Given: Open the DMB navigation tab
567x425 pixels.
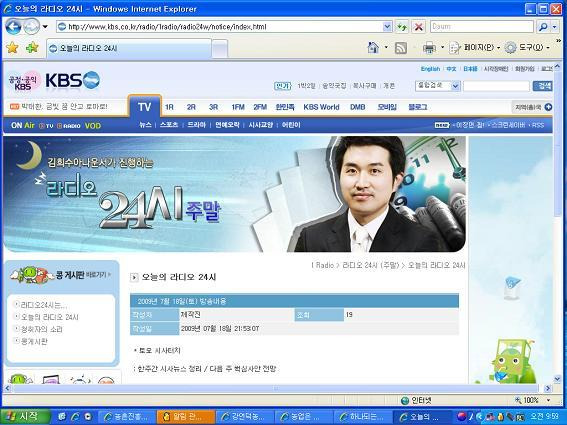Looking at the screenshot, I should point(358,107).
